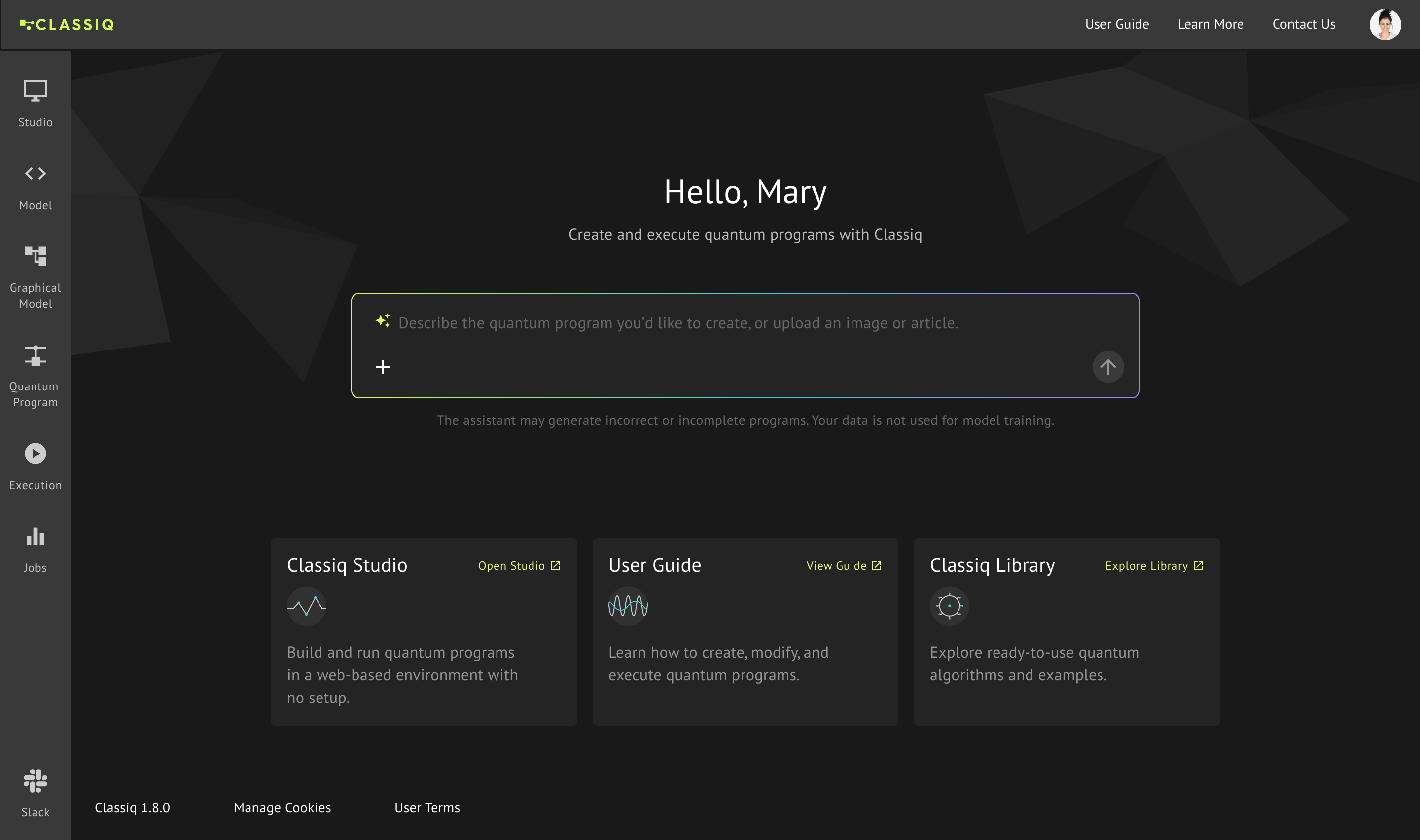1420x840 pixels.
Task: Click the Classiq Studio waveform icon
Action: coord(306,606)
